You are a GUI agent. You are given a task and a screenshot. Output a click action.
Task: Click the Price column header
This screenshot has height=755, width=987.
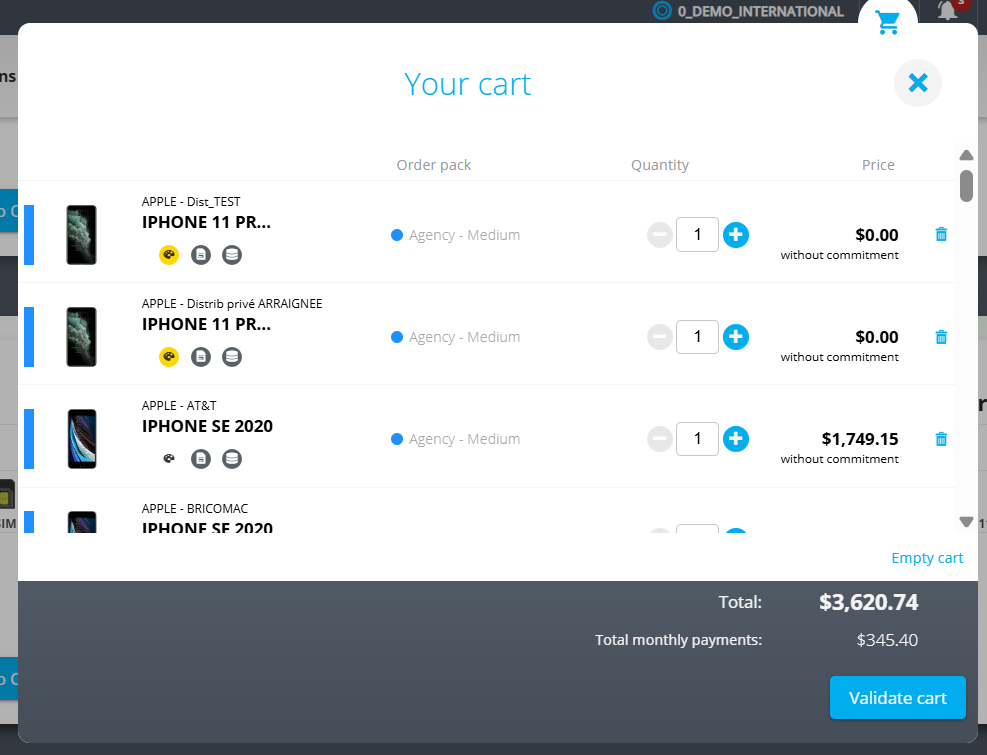(878, 165)
